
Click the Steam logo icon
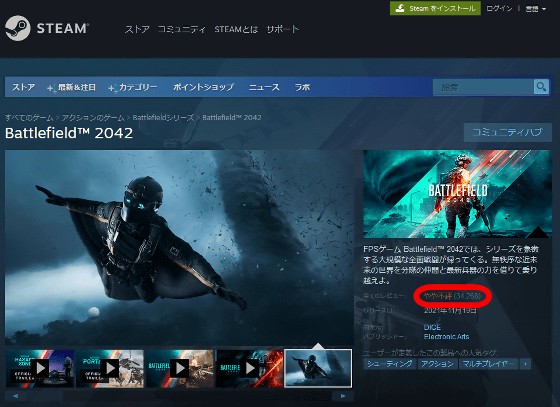coord(18,28)
